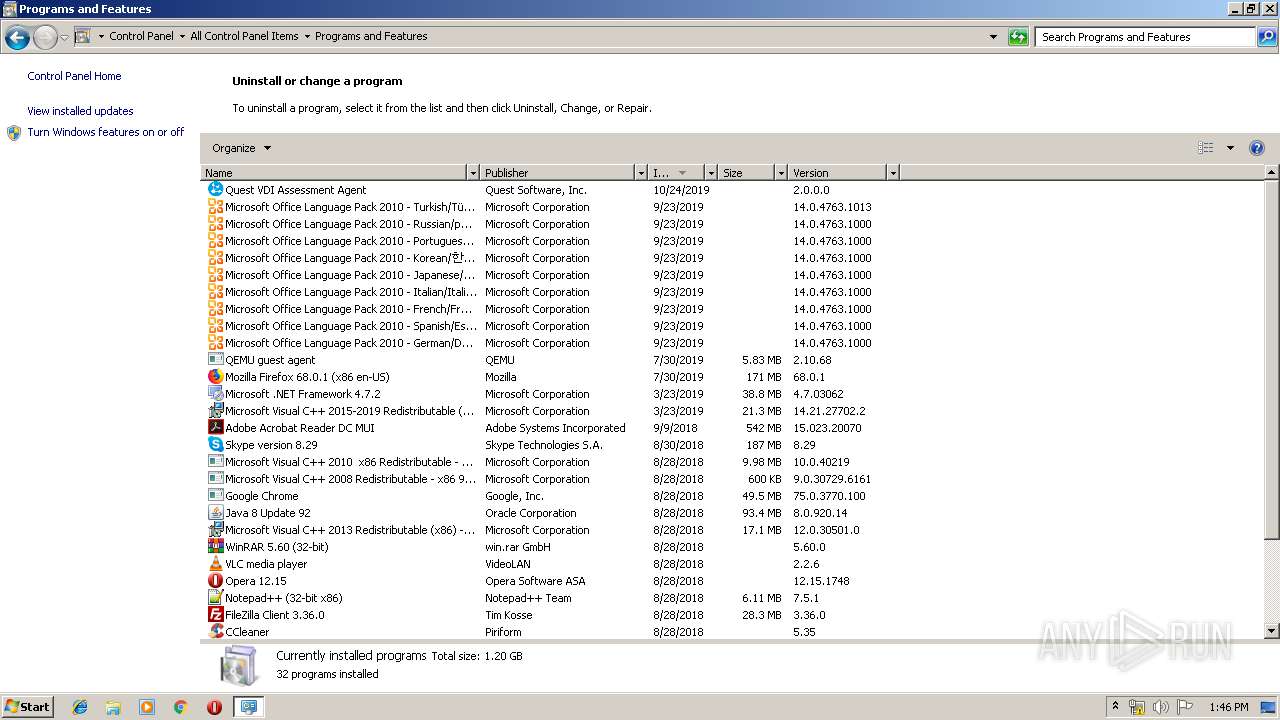Open the Organize dropdown menu
The width and height of the screenshot is (1280, 720).
click(241, 148)
